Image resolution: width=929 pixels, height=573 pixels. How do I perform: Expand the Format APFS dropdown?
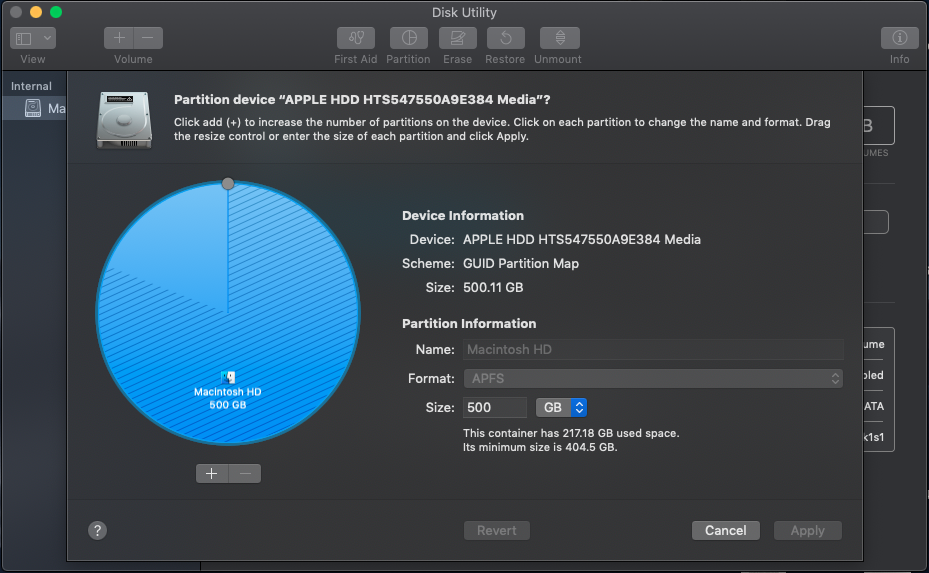pyautogui.click(x=653, y=379)
